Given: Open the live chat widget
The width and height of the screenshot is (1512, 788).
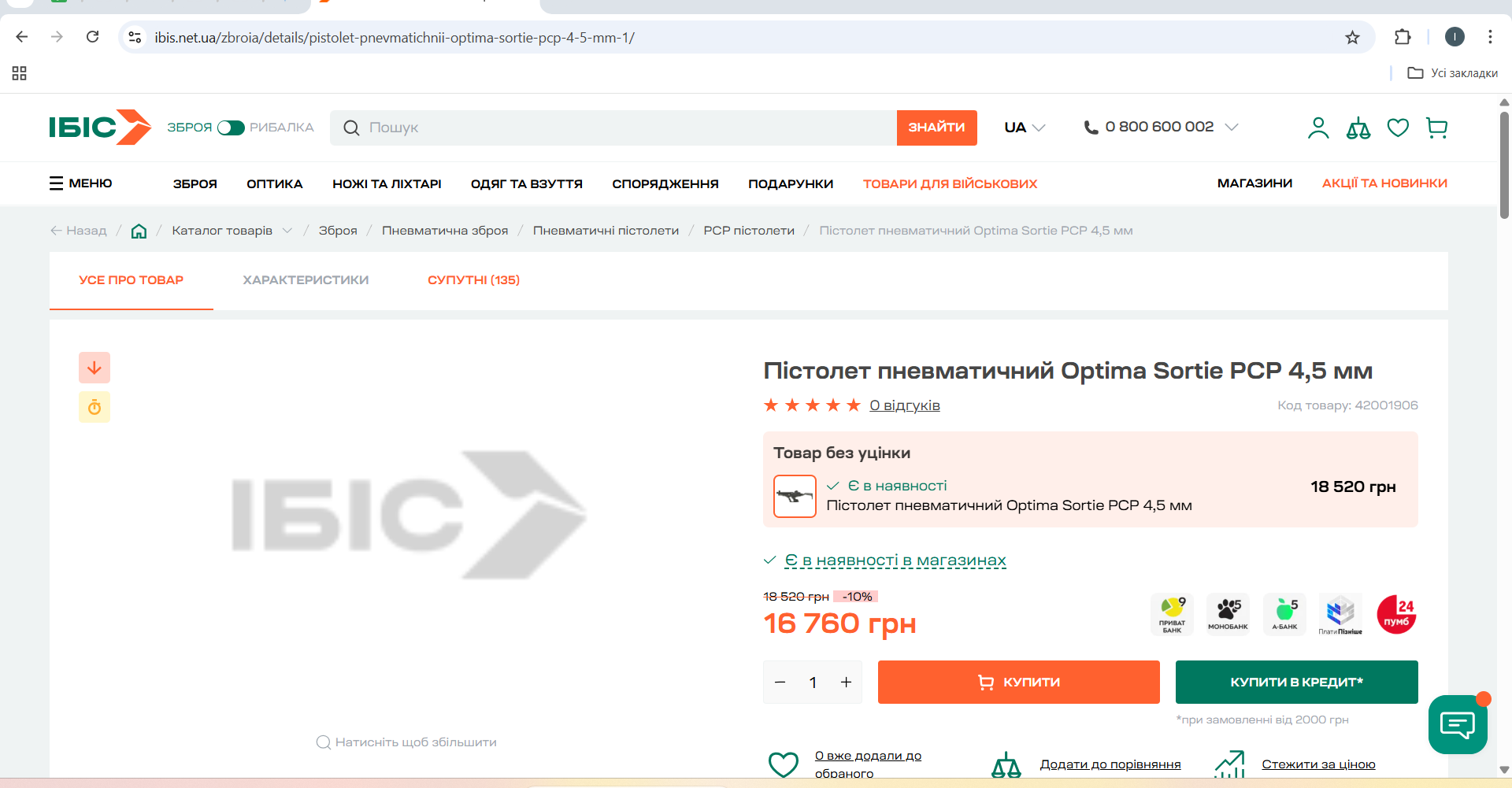Looking at the screenshot, I should [1458, 724].
